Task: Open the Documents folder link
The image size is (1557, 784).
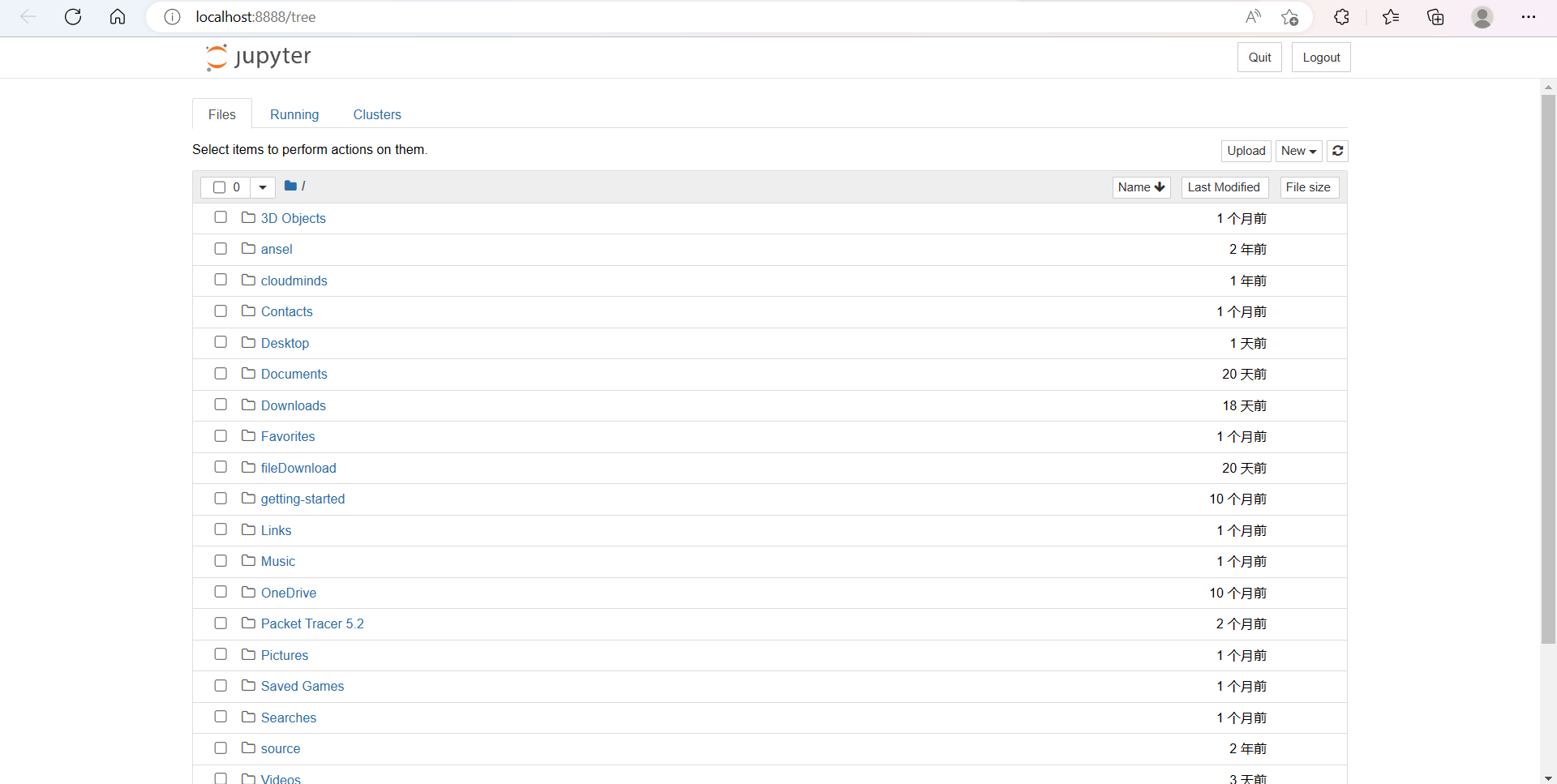Action: tap(294, 374)
